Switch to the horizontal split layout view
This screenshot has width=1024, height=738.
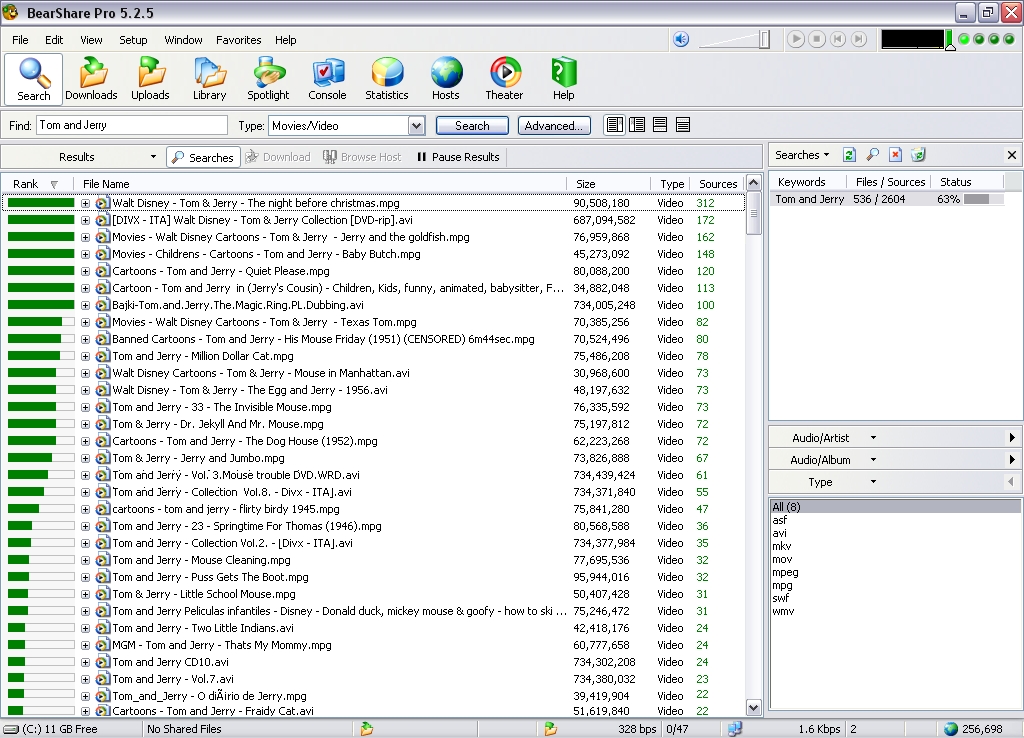(659, 124)
